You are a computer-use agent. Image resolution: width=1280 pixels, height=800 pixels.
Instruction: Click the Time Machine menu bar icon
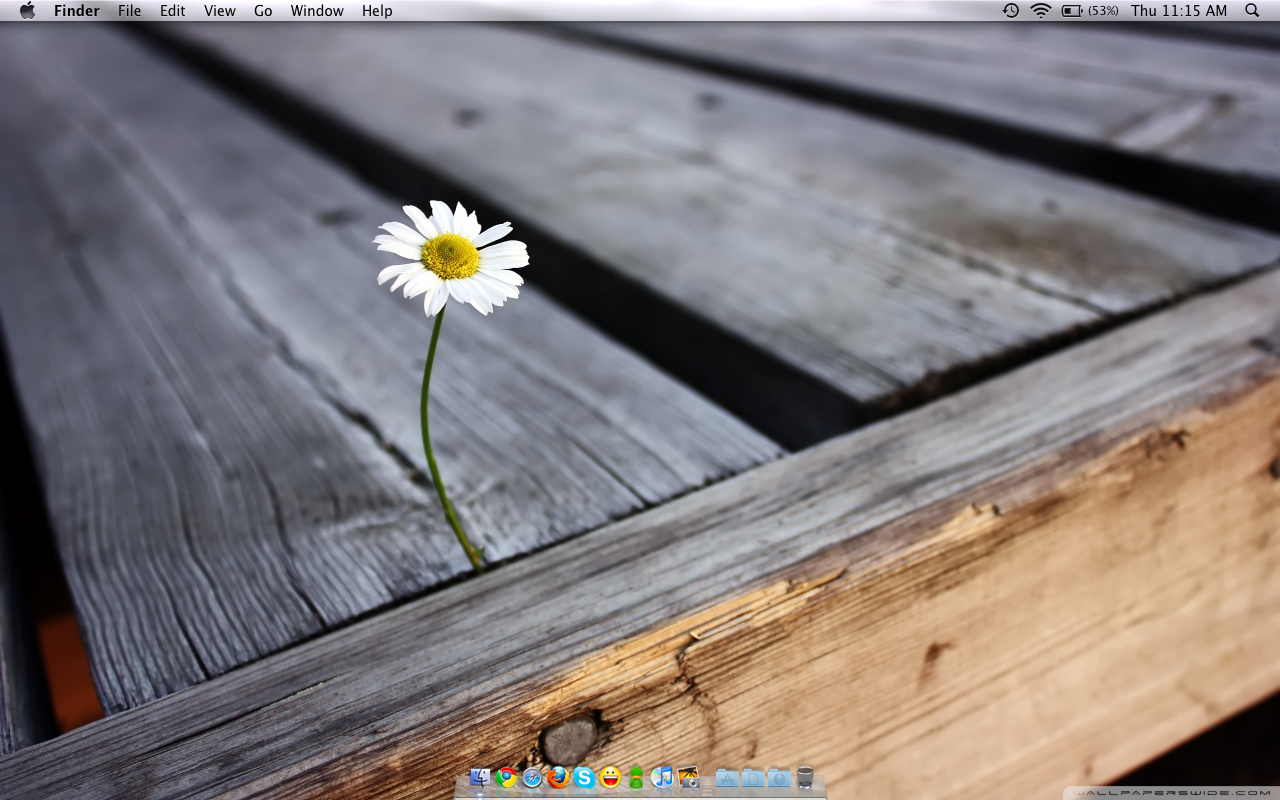coord(1011,10)
